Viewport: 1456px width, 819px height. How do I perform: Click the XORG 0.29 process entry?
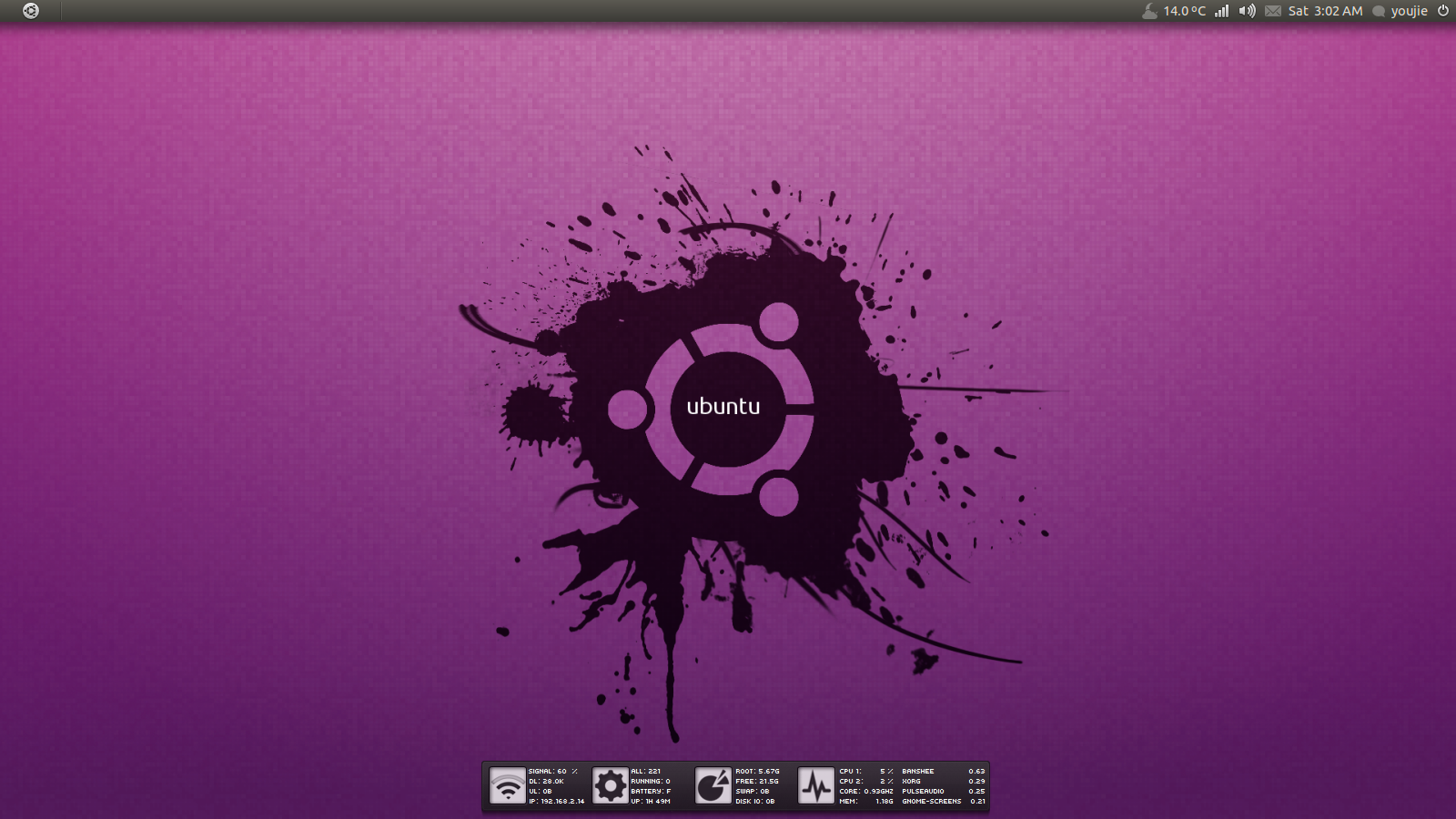coord(944,781)
